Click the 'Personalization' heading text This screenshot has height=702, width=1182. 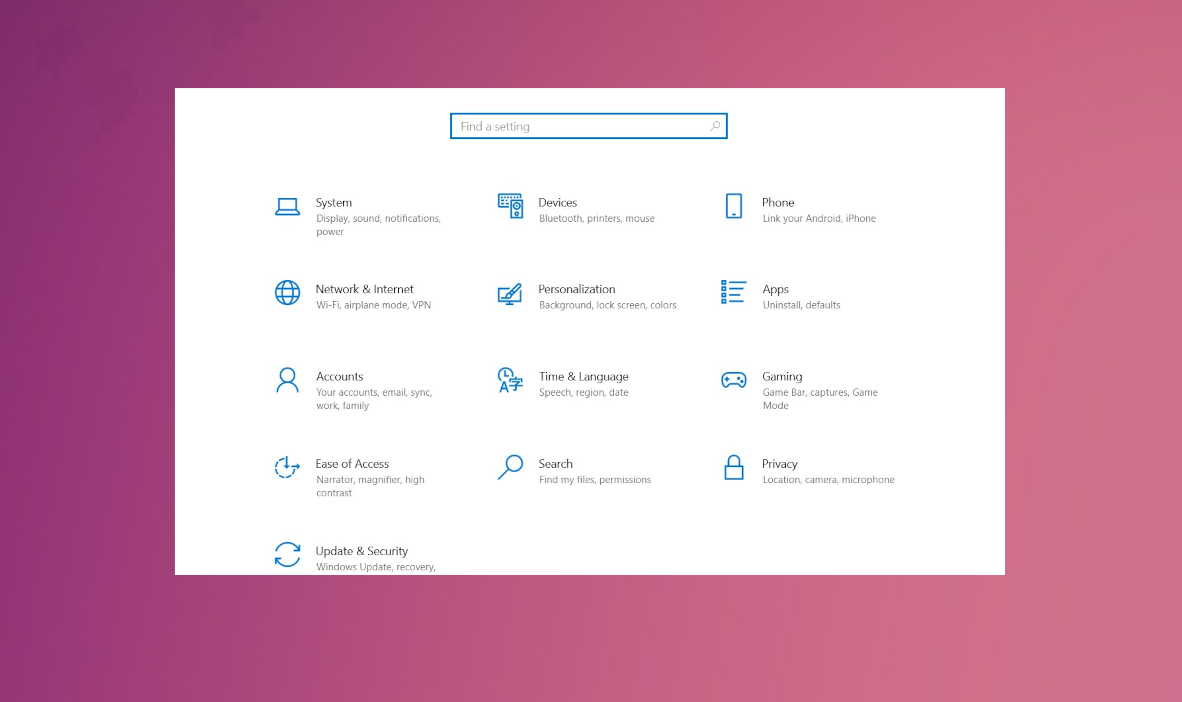(x=577, y=290)
